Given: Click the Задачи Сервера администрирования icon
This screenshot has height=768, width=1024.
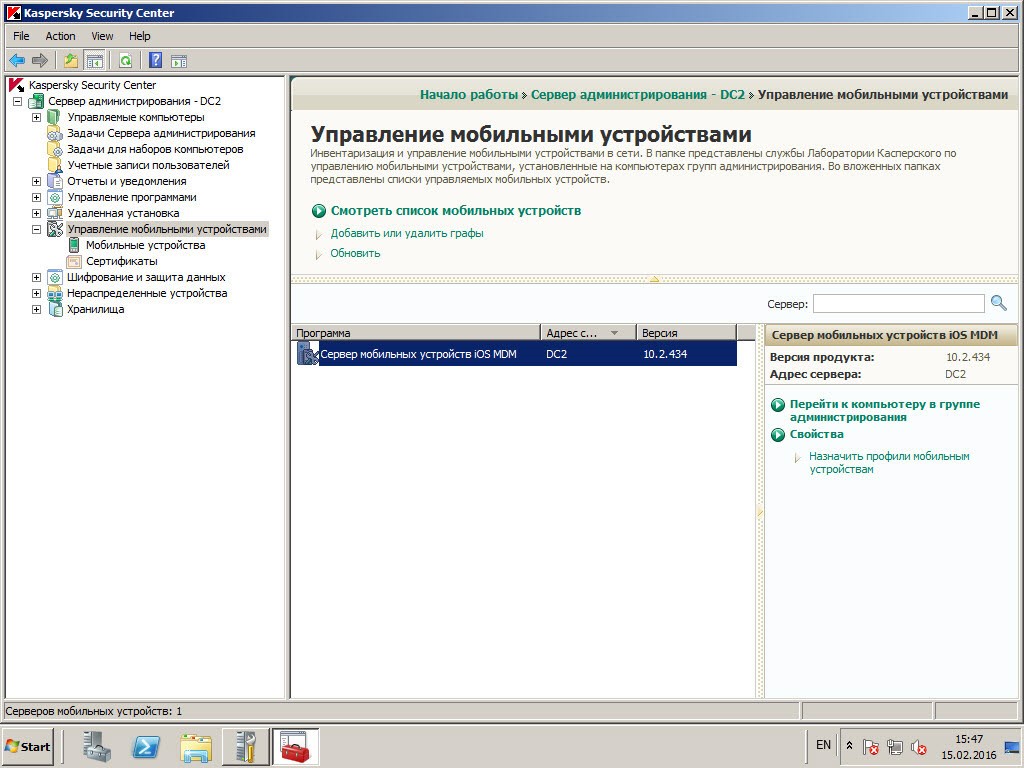Looking at the screenshot, I should (55, 133).
